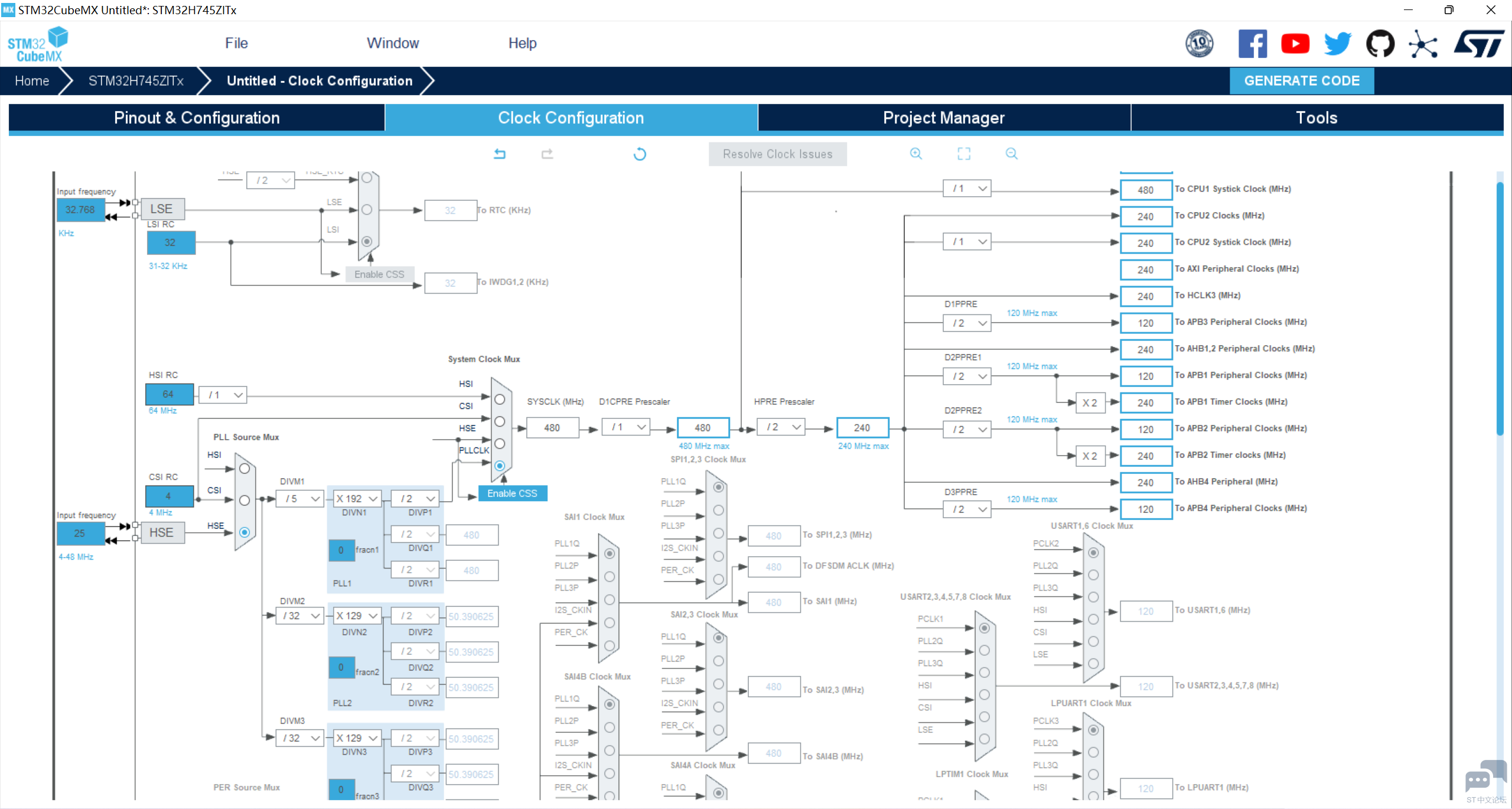This screenshot has height=809, width=1512.
Task: Open the DIVN2 X 129 multiplier dropdown
Action: pos(357,616)
